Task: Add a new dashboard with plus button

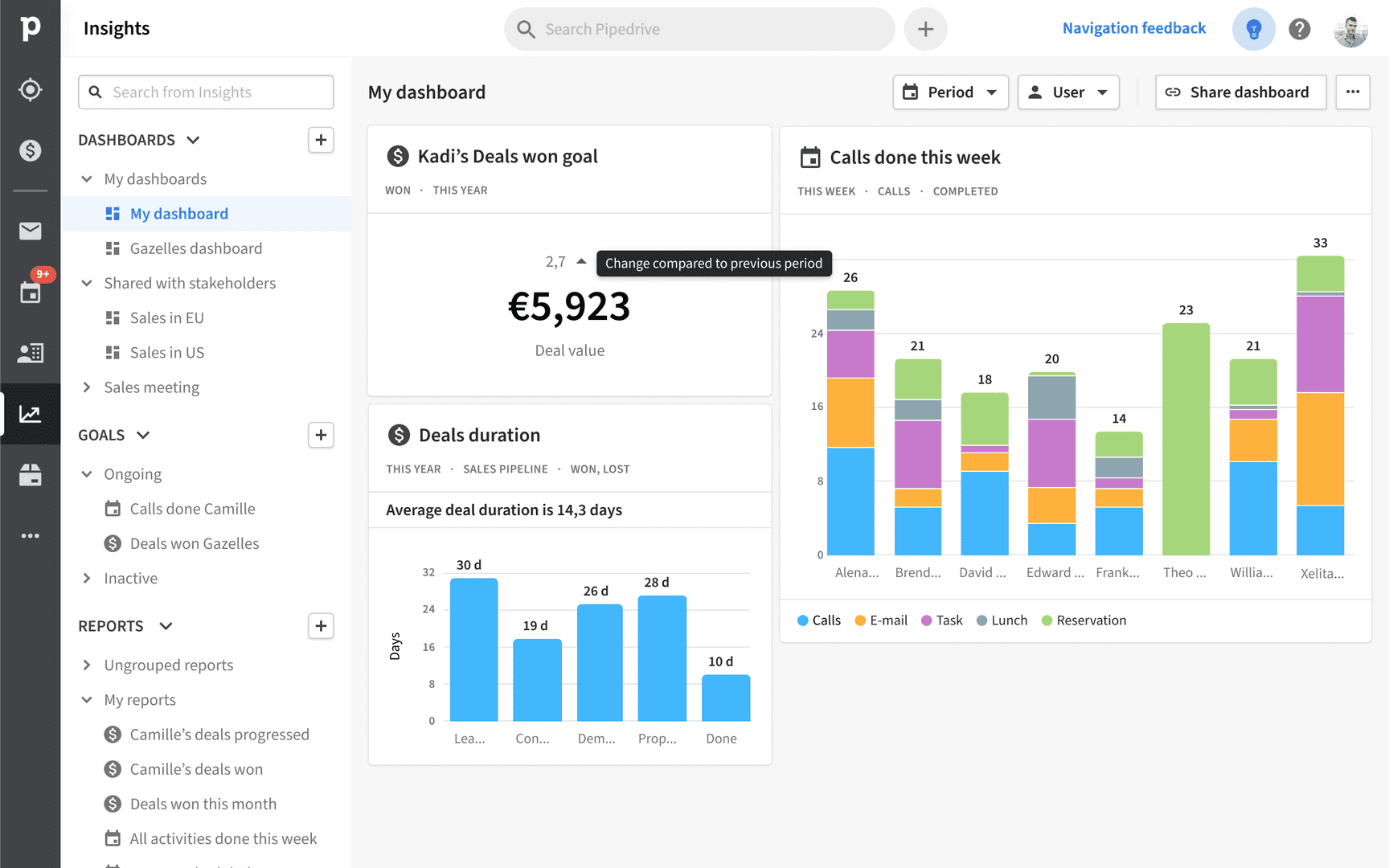Action: (x=321, y=140)
